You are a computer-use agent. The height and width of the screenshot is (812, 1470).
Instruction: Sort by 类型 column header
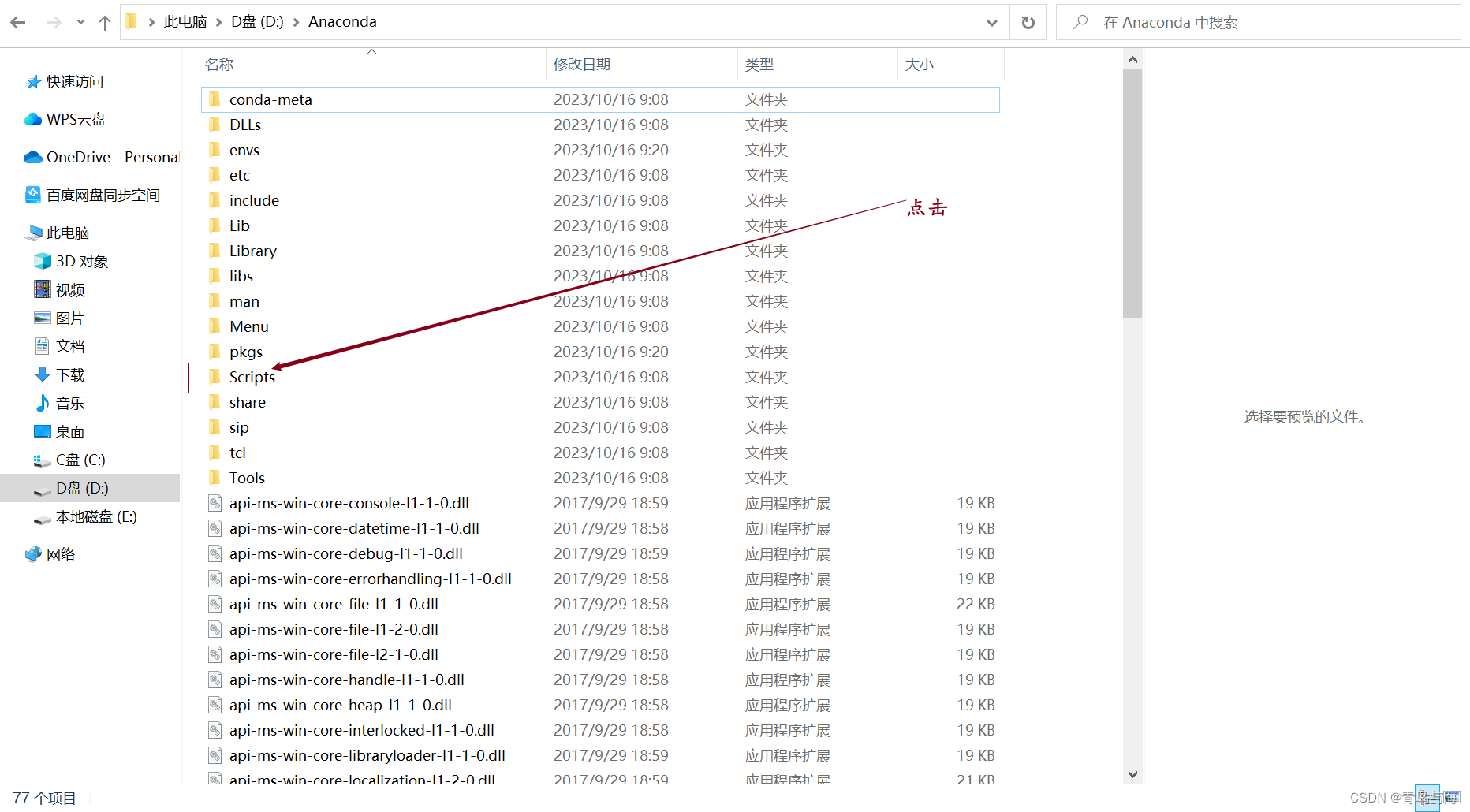759,65
